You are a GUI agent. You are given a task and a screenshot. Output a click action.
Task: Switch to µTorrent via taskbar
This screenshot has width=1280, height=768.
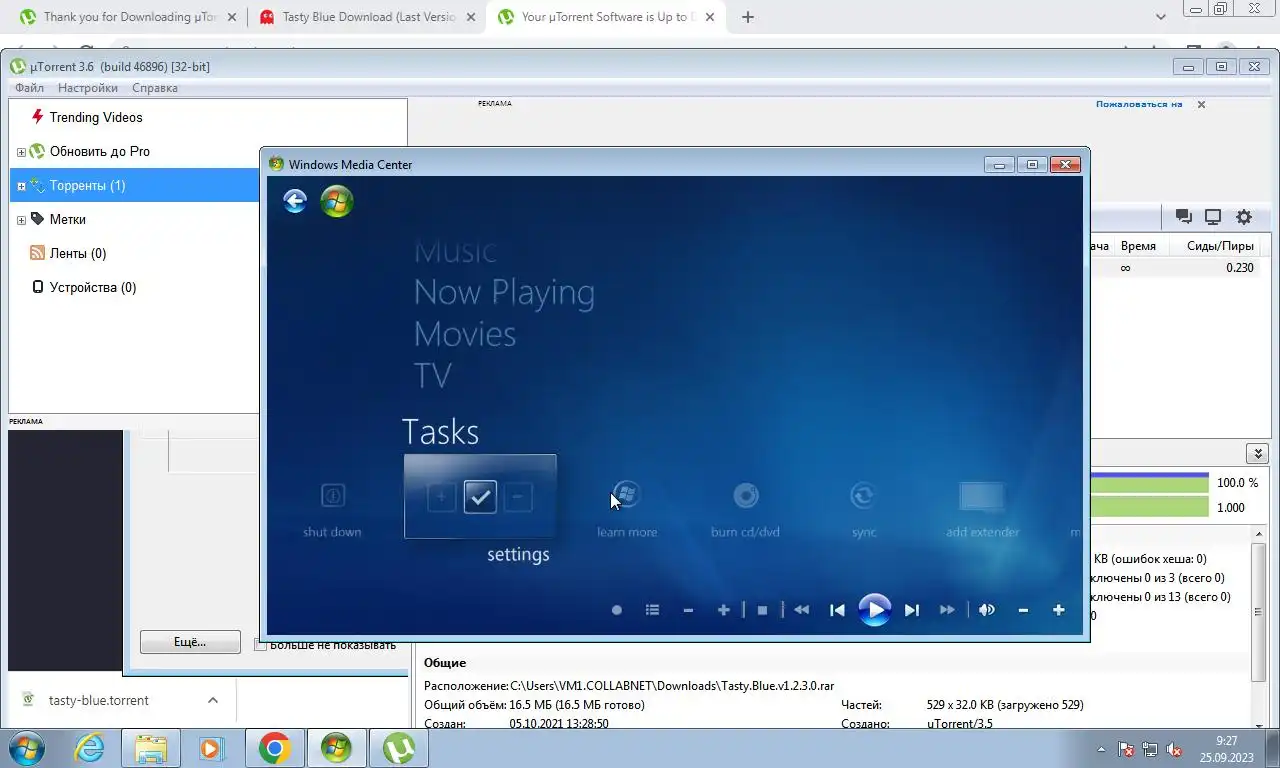coord(399,748)
